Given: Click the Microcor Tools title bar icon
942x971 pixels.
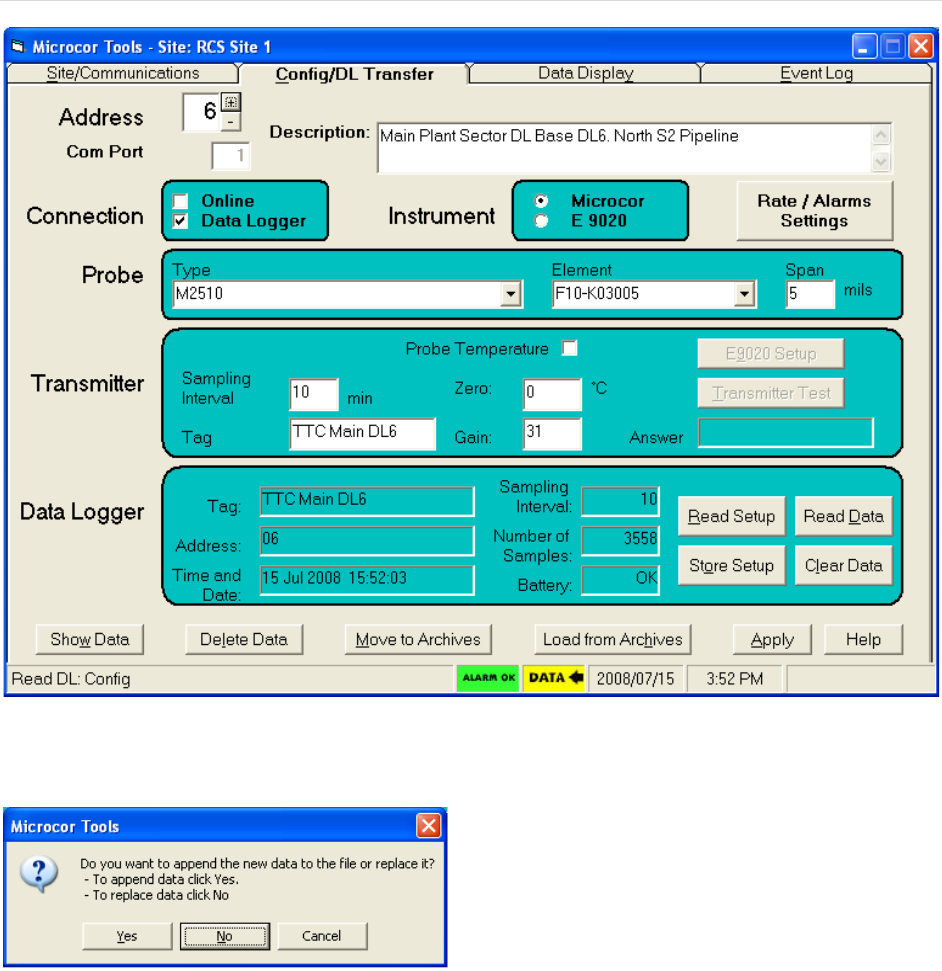Looking at the screenshot, I should [18, 46].
